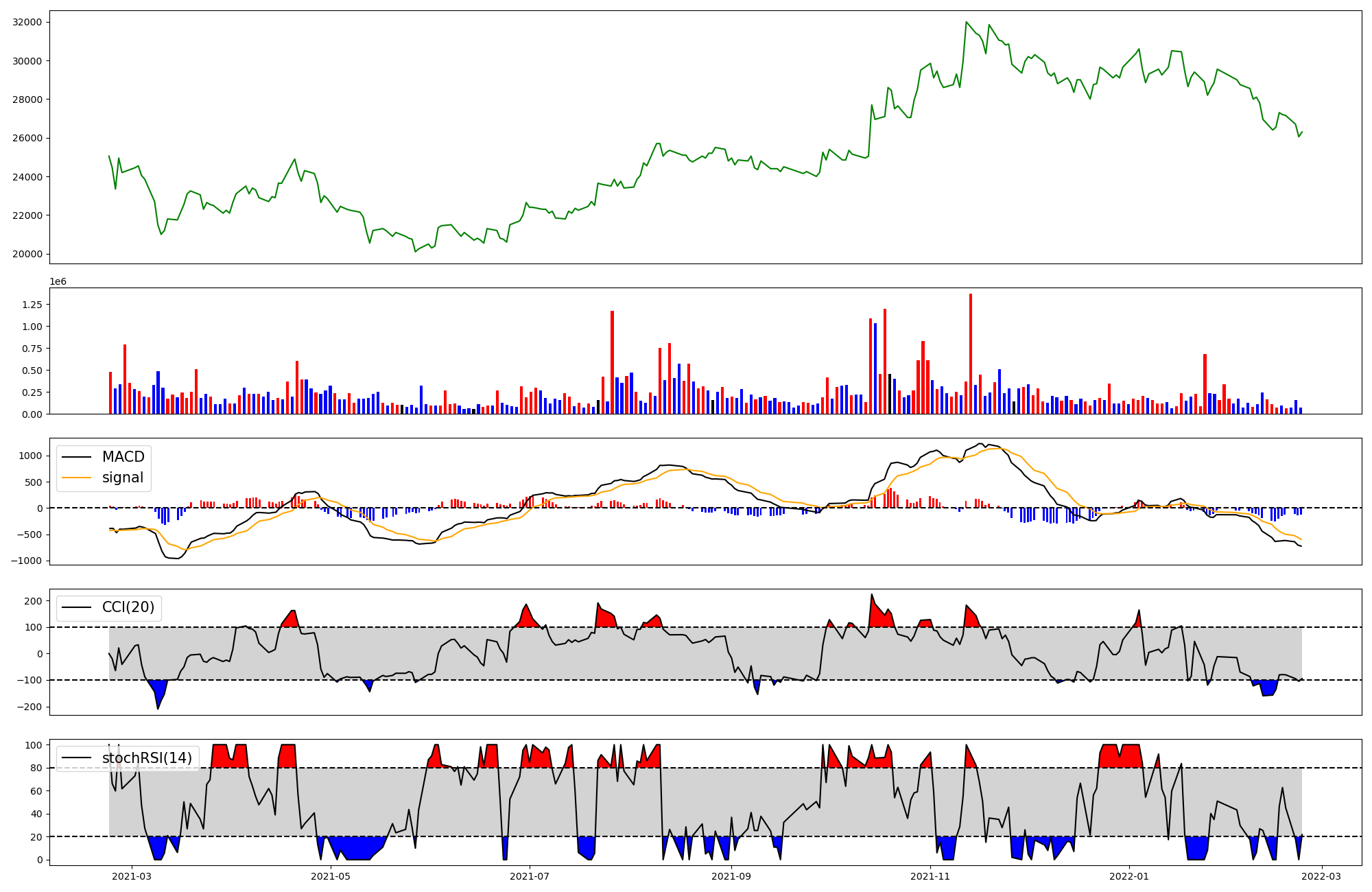This screenshot has height=892, width=1372.
Task: Click the tallest red volume bar
Action: pyautogui.click(x=971, y=353)
